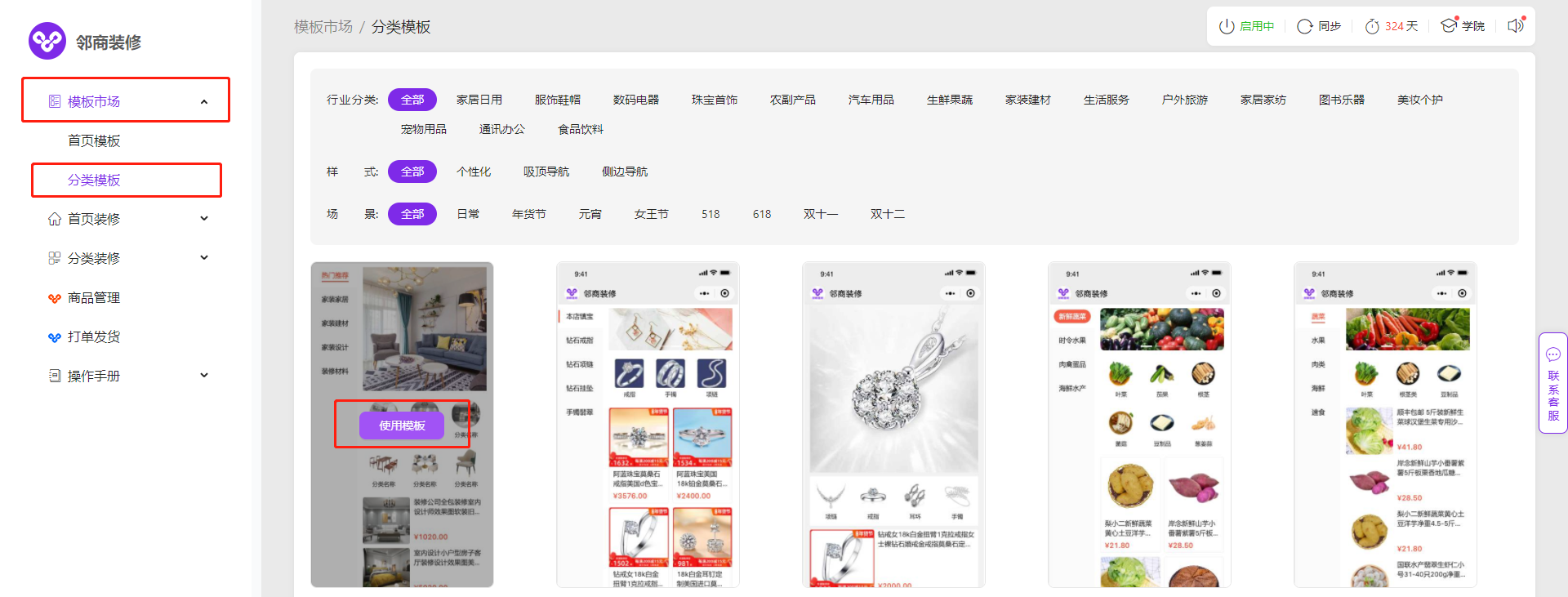The image size is (1568, 597).
Task: Choose 日常 scene
Action: pos(468,214)
